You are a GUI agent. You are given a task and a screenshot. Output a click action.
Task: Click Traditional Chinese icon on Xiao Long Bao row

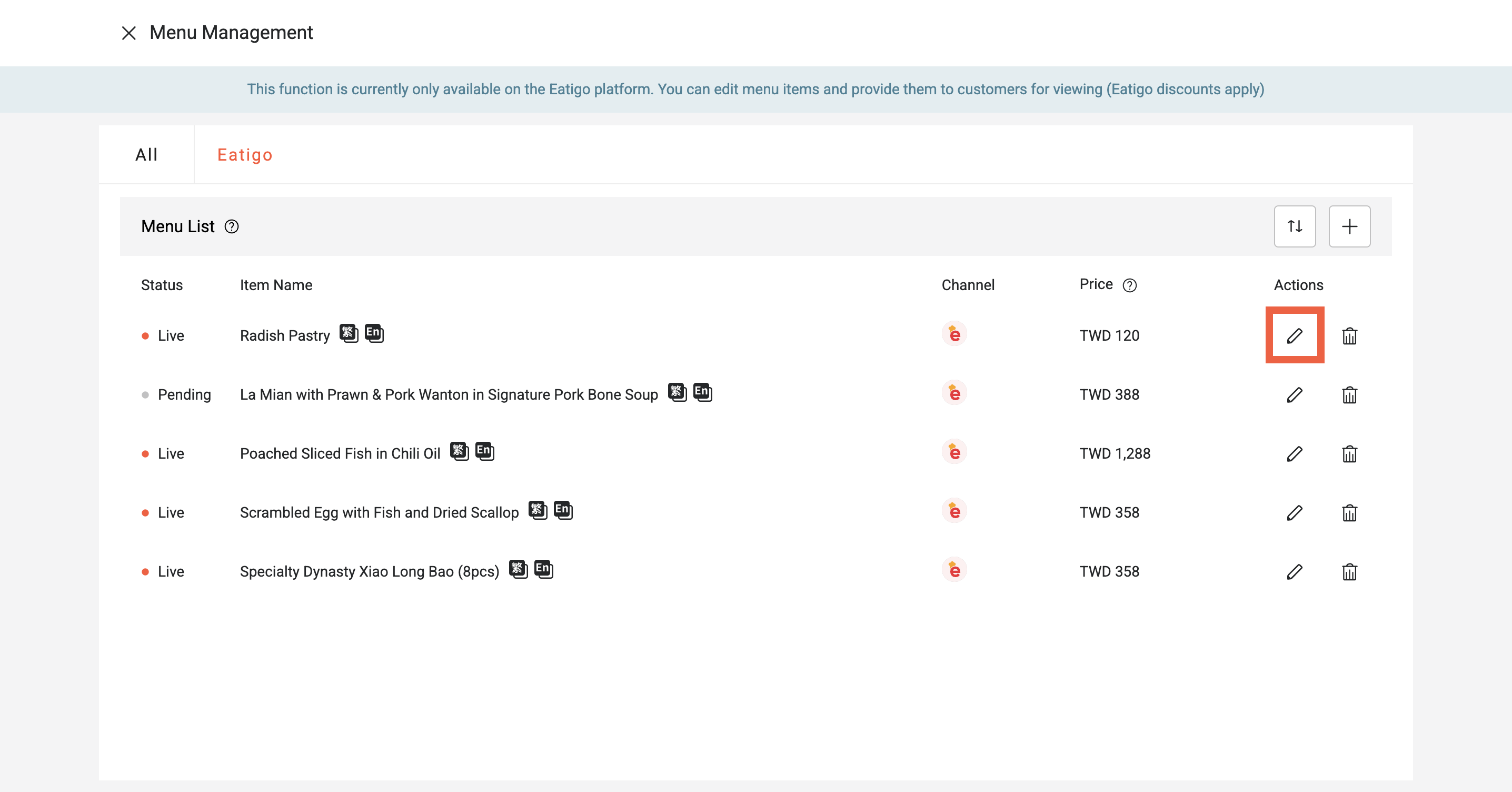click(x=518, y=569)
